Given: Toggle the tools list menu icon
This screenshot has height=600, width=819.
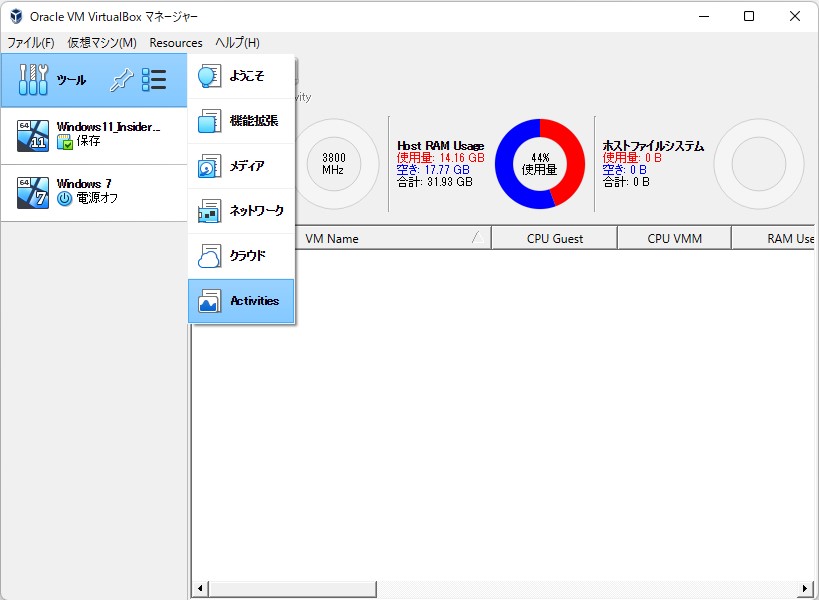Looking at the screenshot, I should pos(154,80).
